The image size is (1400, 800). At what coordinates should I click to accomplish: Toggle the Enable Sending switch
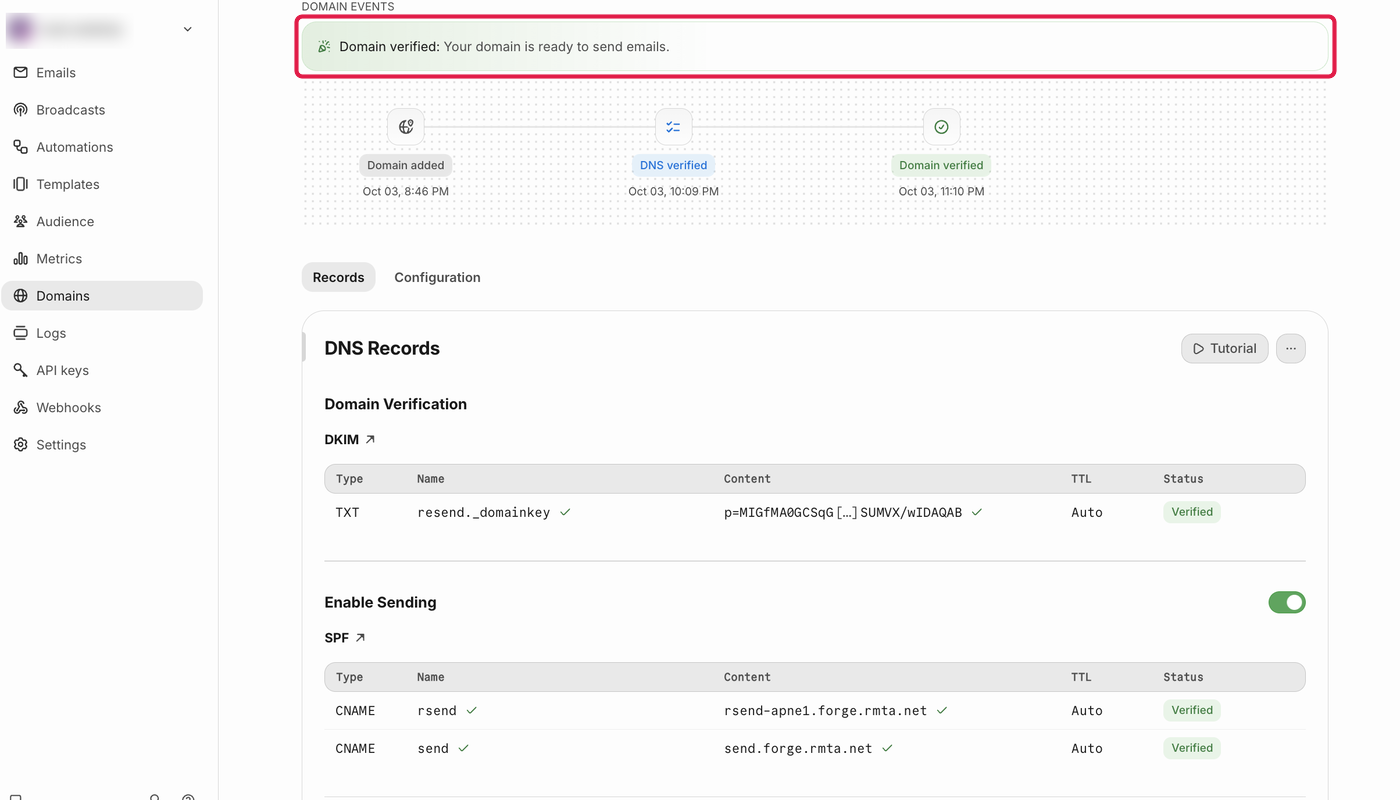coord(1287,602)
